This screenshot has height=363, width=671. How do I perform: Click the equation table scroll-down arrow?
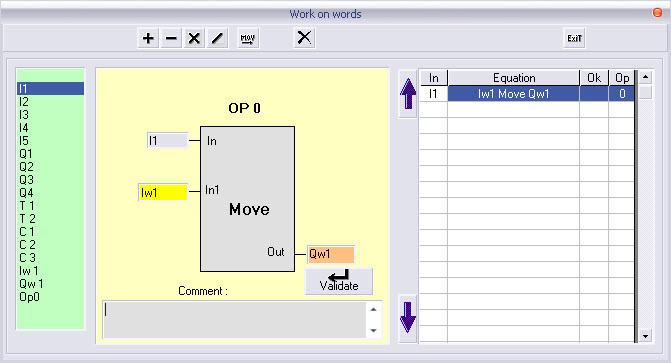click(x=645, y=336)
